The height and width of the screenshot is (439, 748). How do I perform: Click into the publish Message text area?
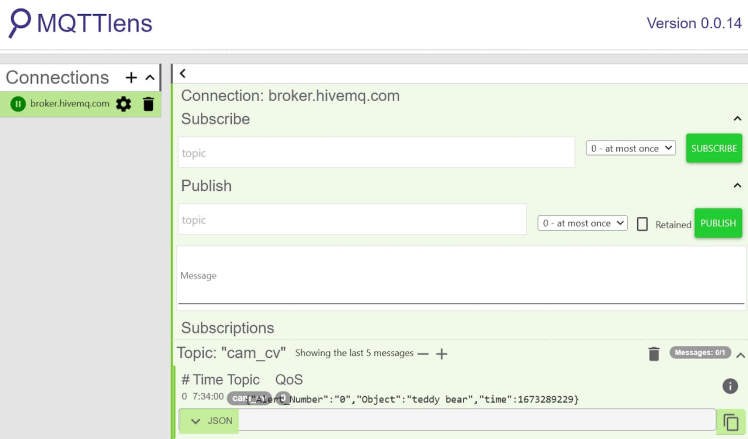tap(460, 275)
